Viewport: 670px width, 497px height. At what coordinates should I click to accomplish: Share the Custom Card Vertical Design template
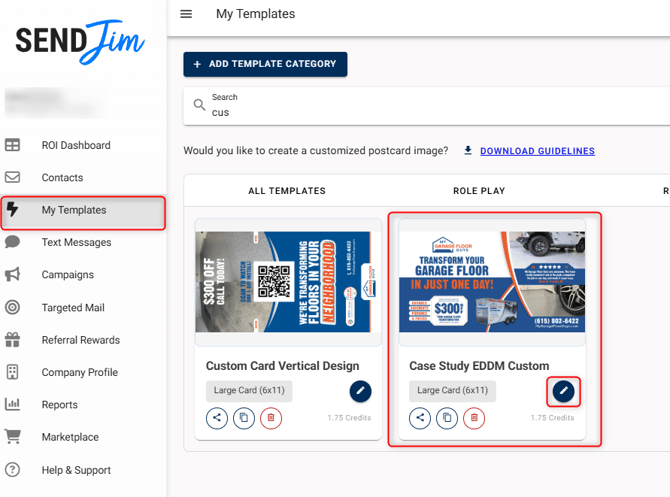pyautogui.click(x=217, y=418)
